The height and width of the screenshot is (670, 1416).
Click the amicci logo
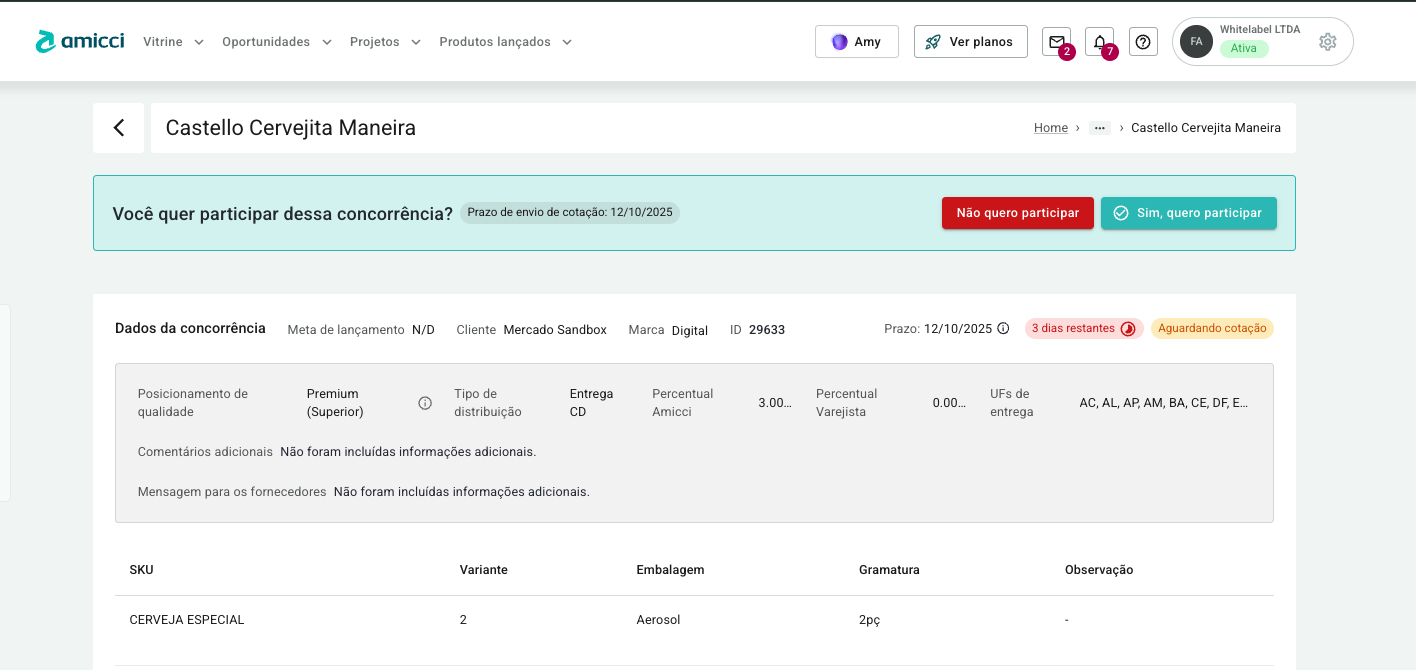click(80, 41)
